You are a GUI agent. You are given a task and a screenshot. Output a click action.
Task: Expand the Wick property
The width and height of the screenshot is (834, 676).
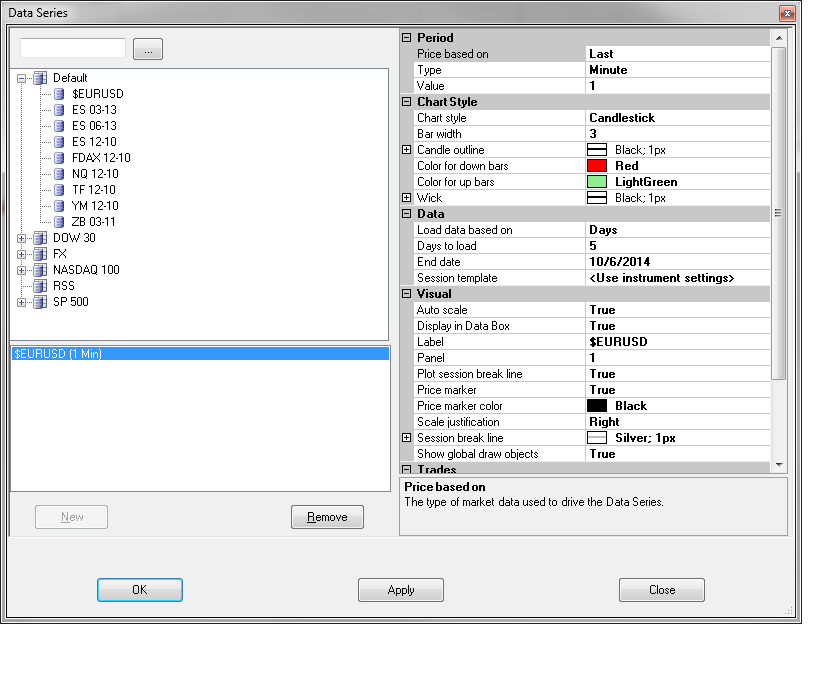pyautogui.click(x=406, y=197)
